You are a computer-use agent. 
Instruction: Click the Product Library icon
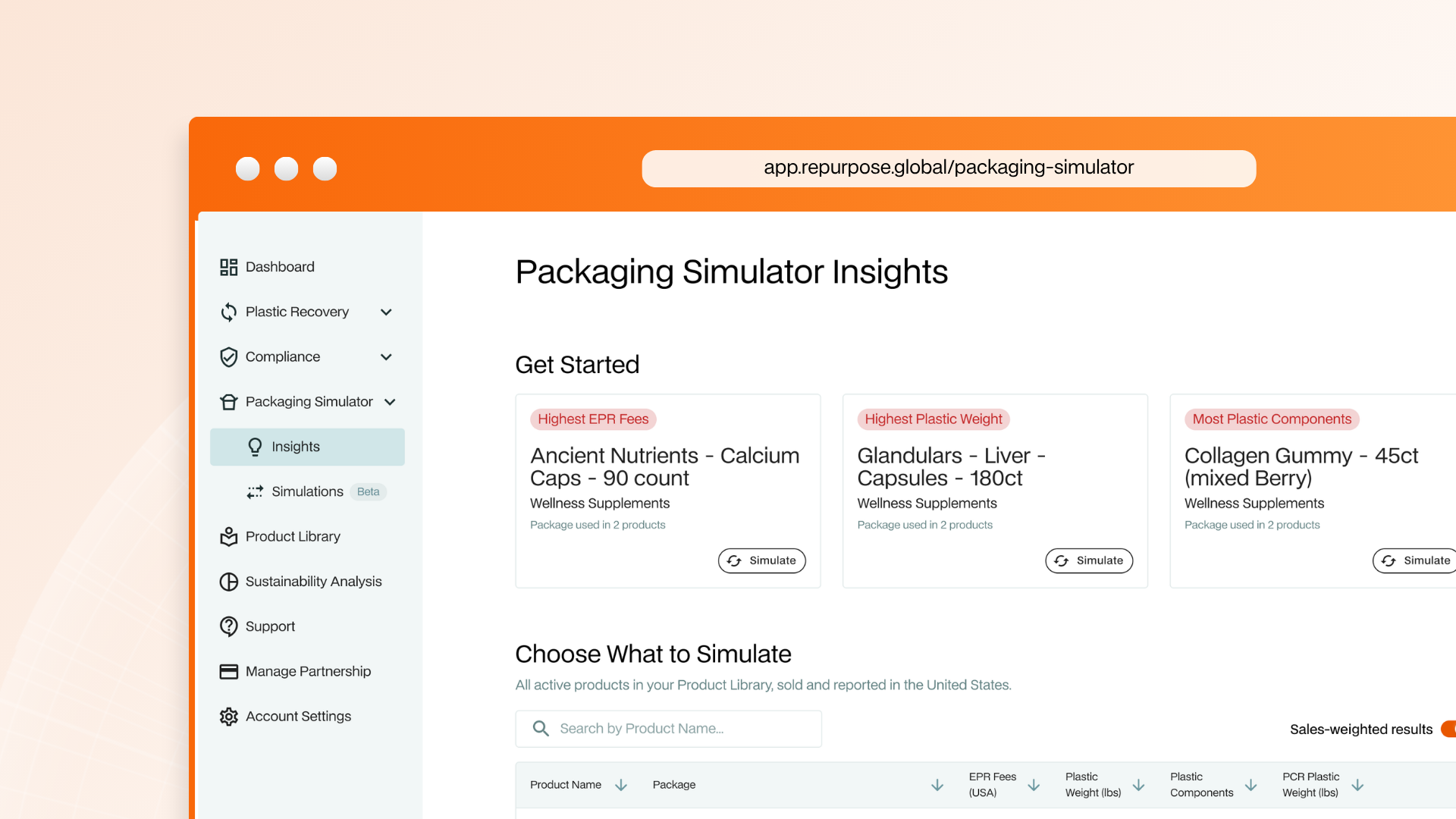[228, 536]
